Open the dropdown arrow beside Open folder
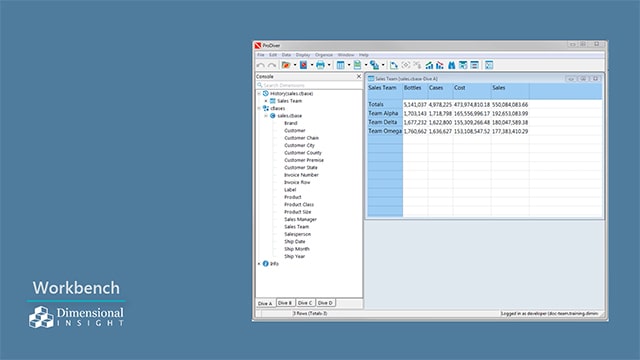The width and height of the screenshot is (640, 360). pyautogui.click(x=295, y=65)
